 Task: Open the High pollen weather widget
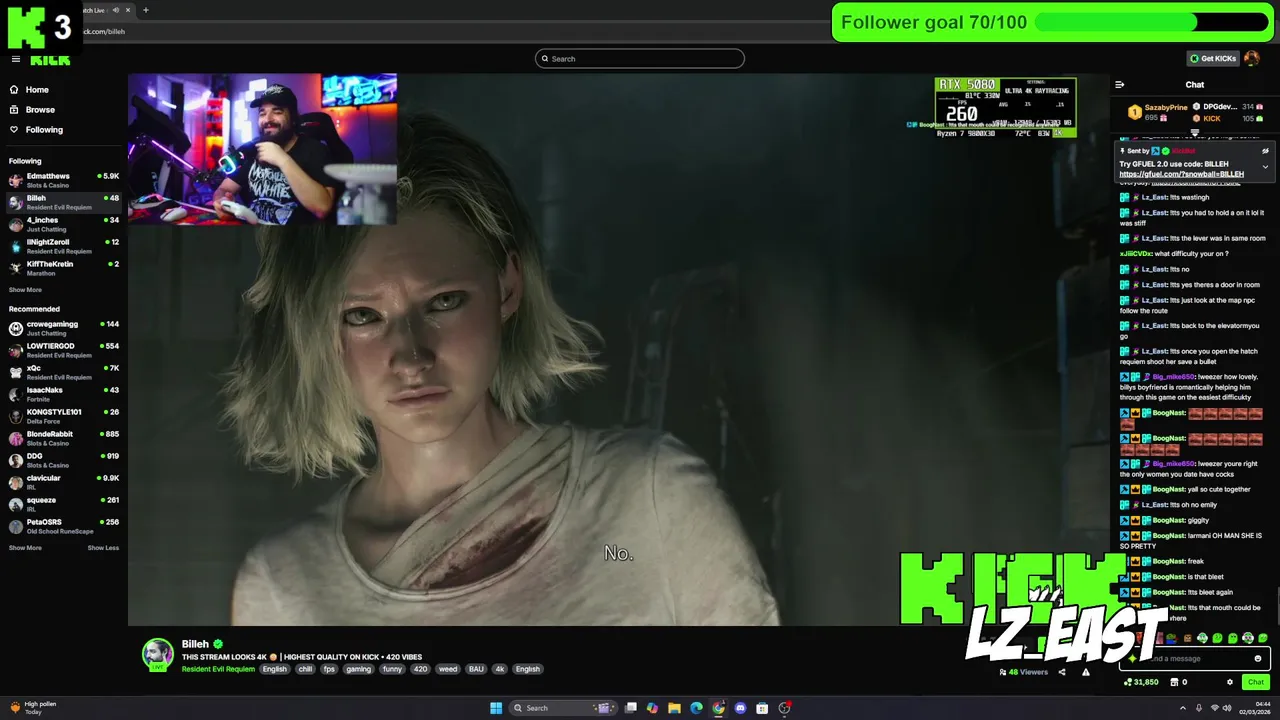click(34, 708)
